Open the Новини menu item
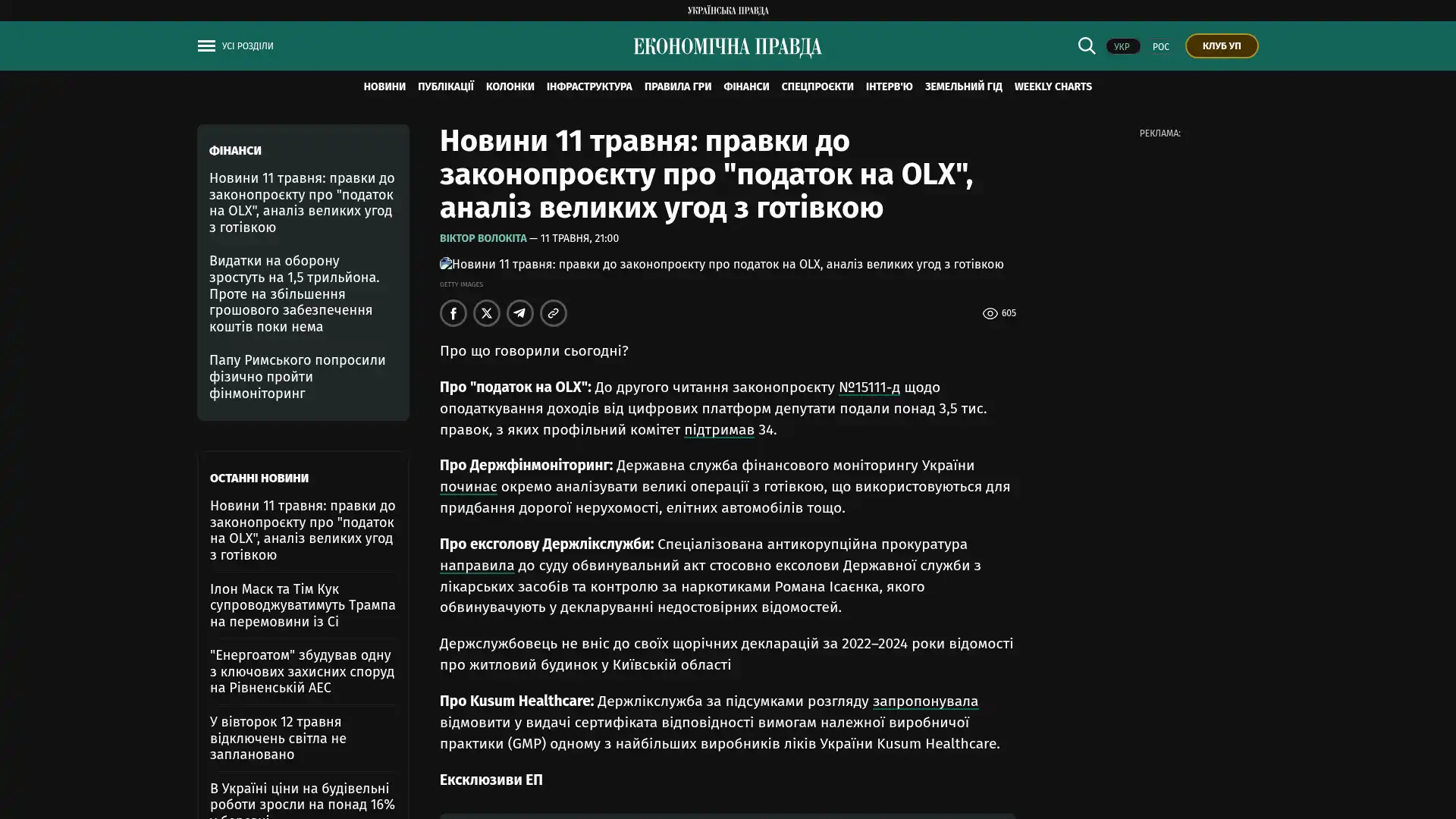The width and height of the screenshot is (1456, 819). click(x=384, y=87)
